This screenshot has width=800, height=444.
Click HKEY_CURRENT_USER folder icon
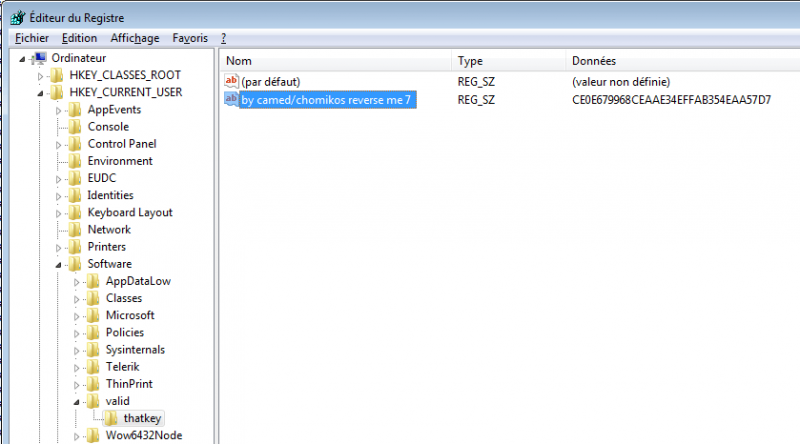pos(57,92)
